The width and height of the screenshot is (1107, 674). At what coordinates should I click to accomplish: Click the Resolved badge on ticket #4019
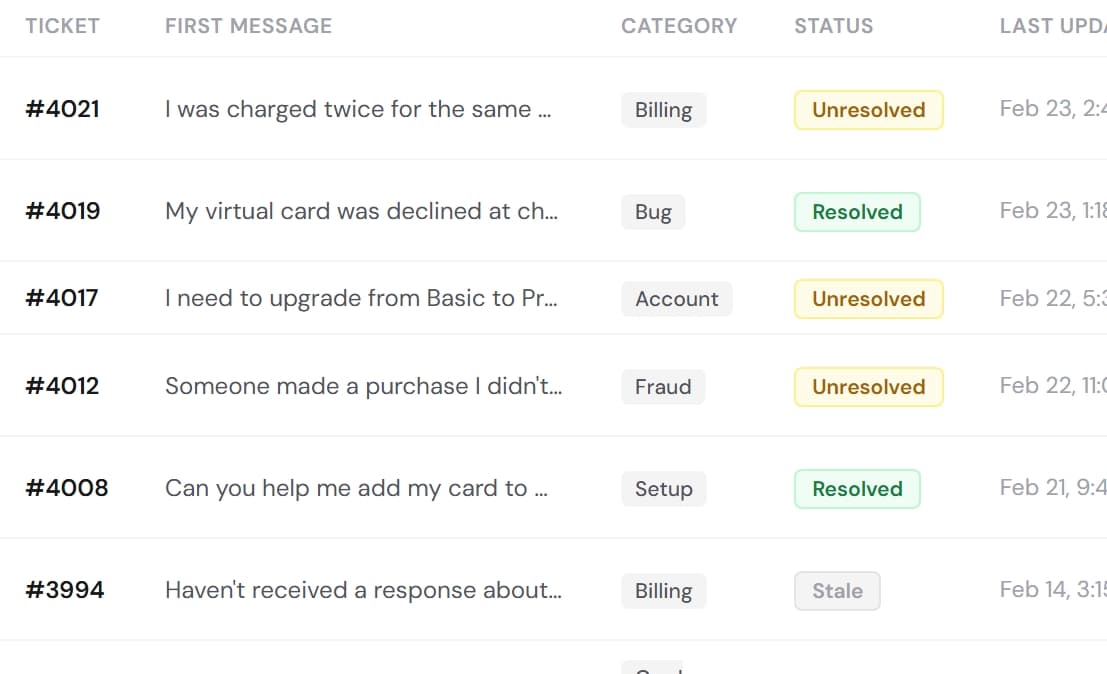tap(857, 212)
